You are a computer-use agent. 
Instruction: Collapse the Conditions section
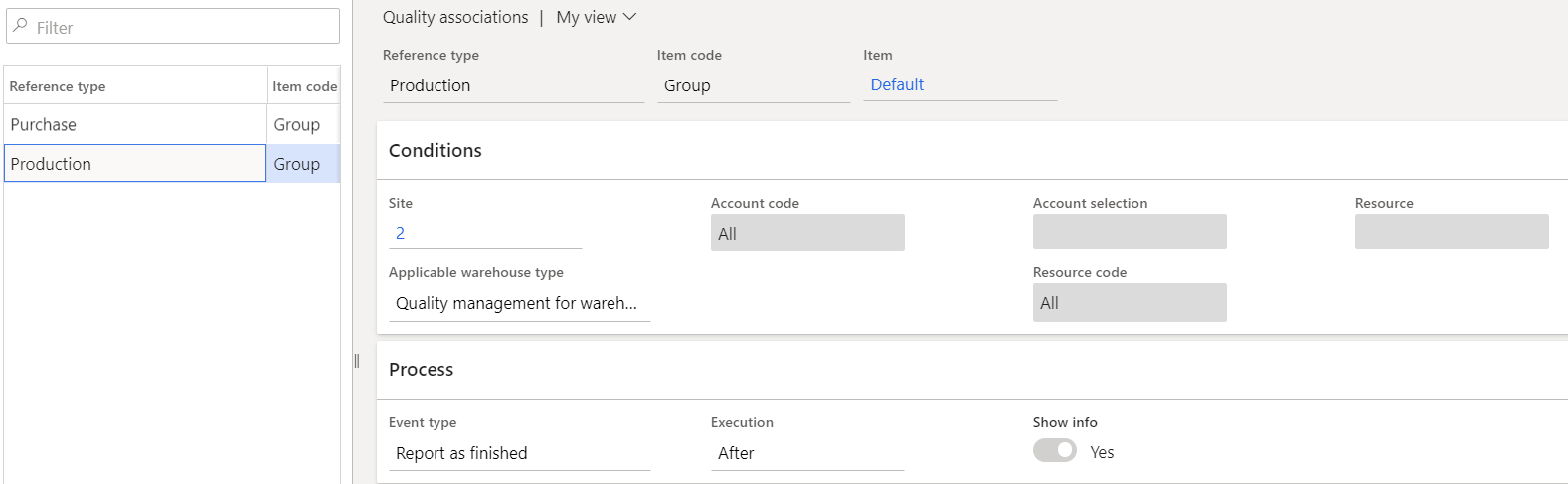(x=435, y=151)
